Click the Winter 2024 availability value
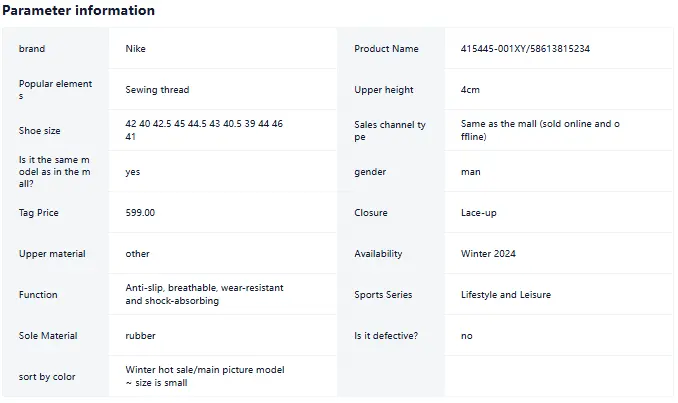678x403 pixels. tap(488, 253)
